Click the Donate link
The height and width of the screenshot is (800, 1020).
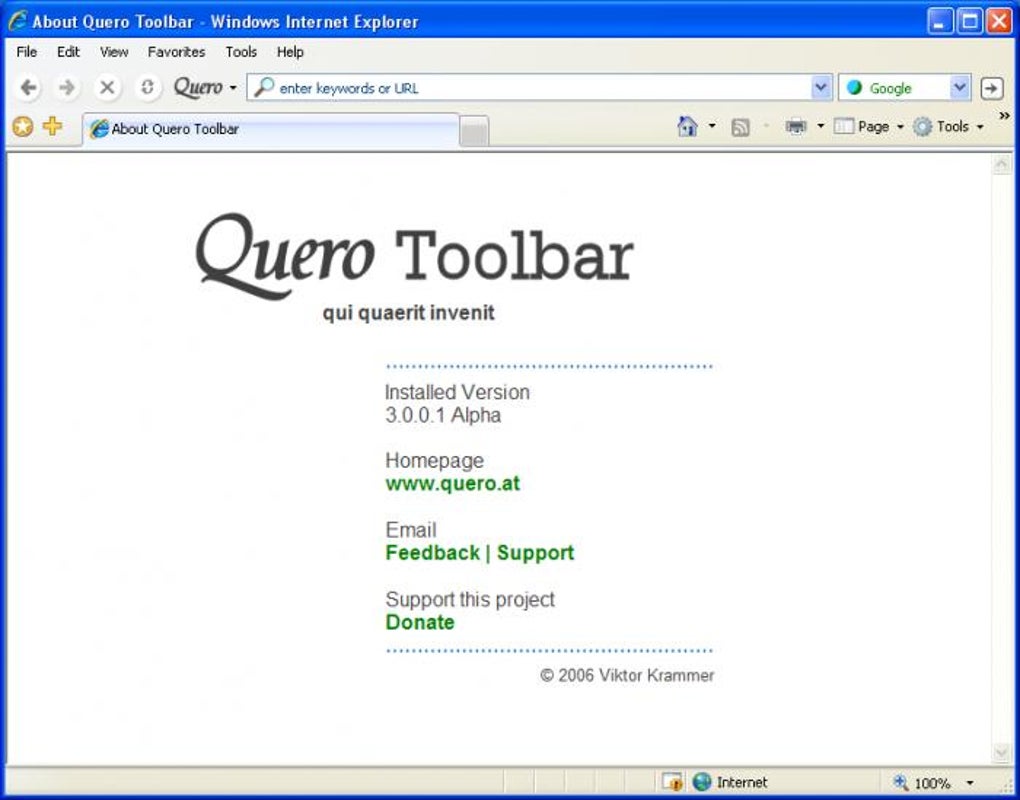pyautogui.click(x=420, y=622)
